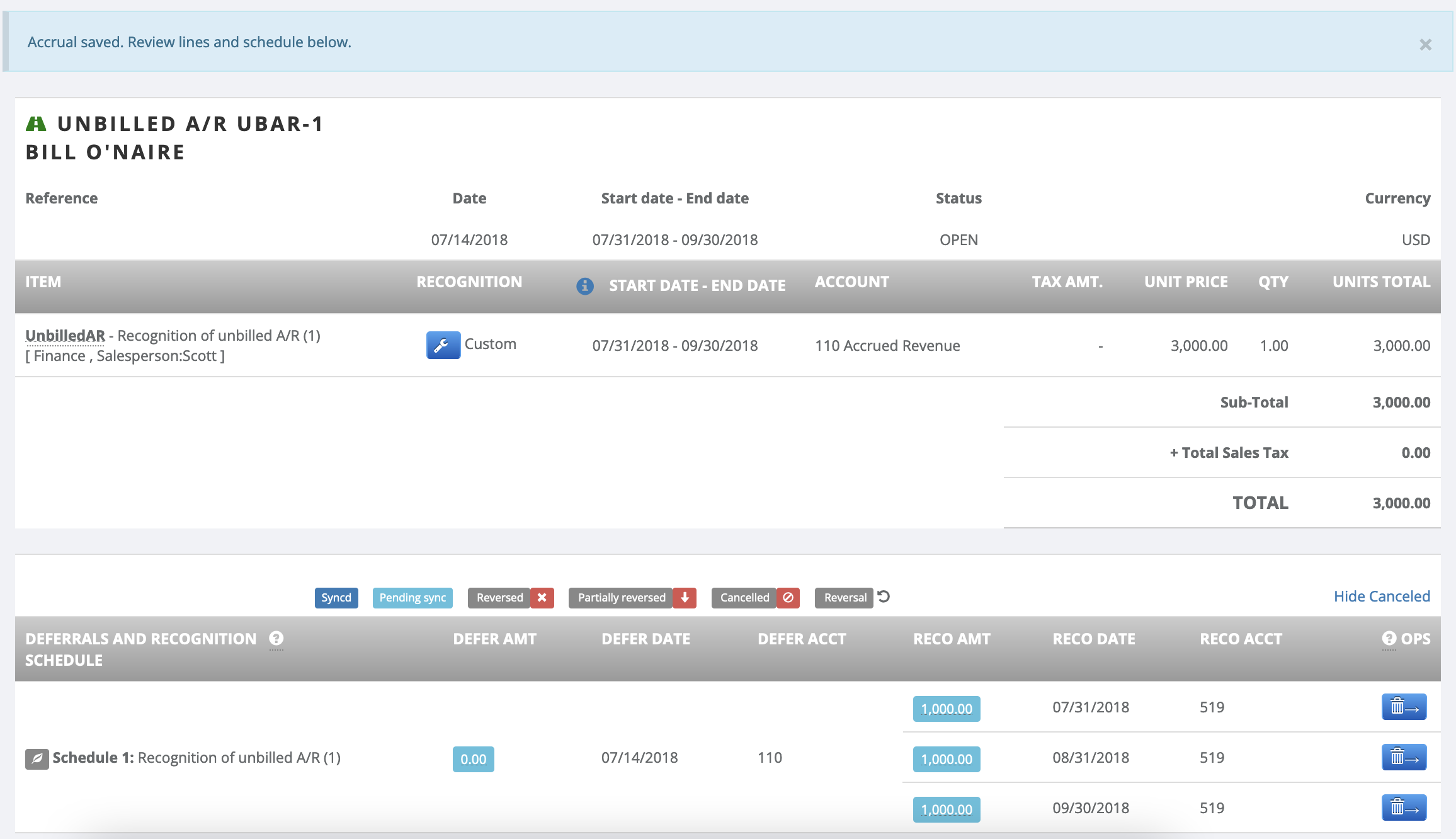
Task: Open the UnbilledAR item link
Action: click(65, 336)
